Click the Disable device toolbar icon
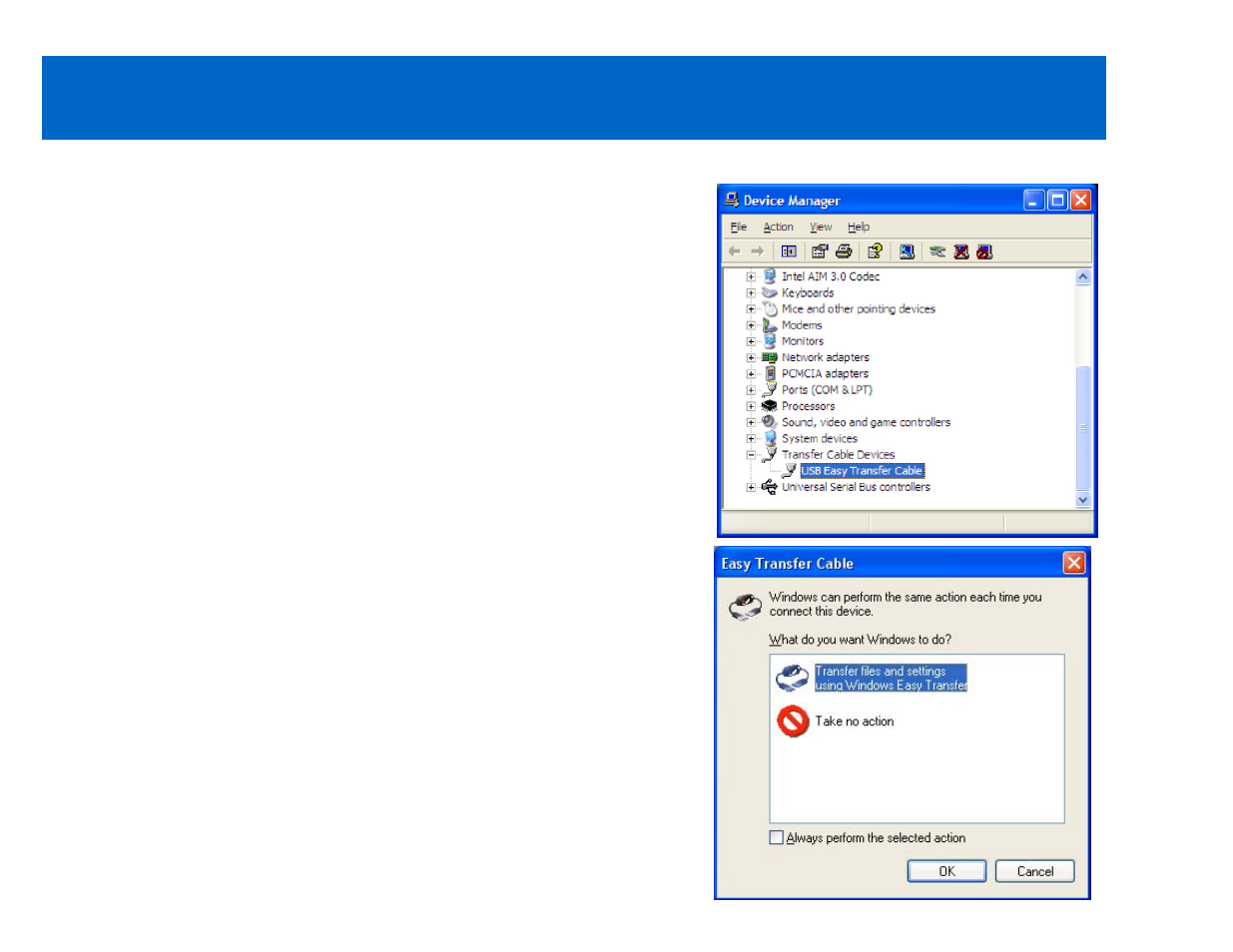The height and width of the screenshot is (952, 1233). tap(984, 251)
